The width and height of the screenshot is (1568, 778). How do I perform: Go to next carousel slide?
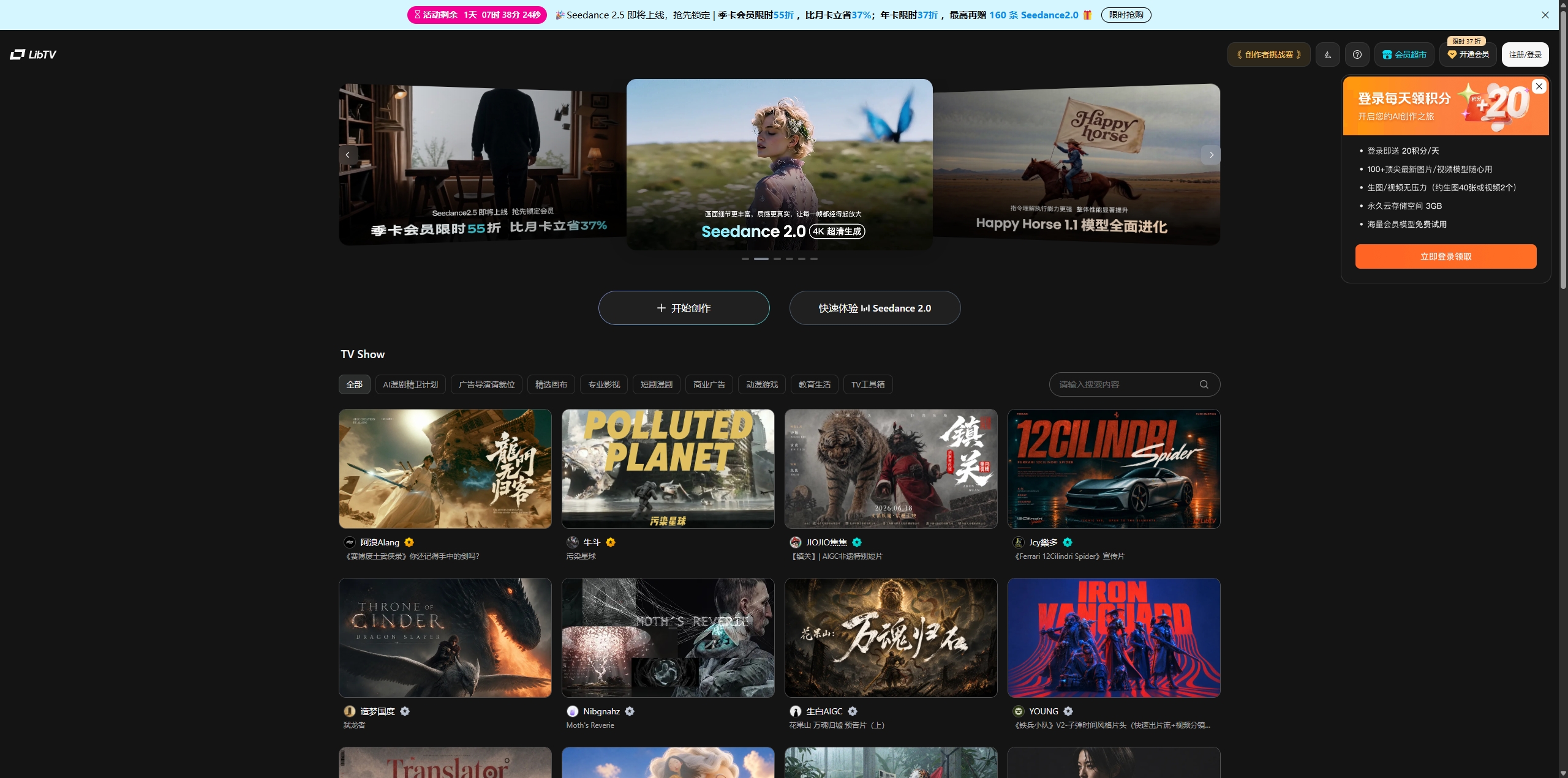tap(1211, 155)
